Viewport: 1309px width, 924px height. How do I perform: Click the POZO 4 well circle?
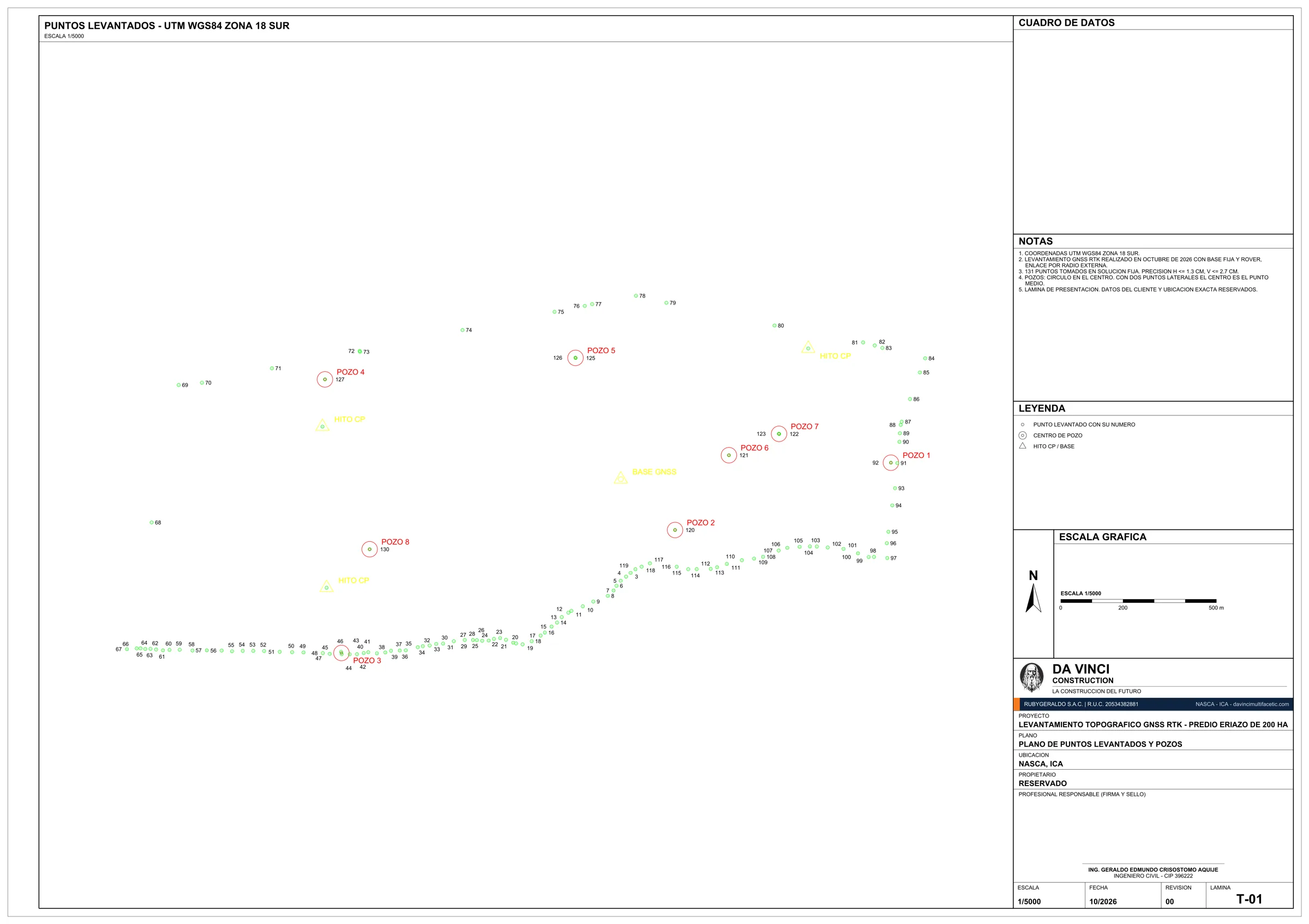[325, 379]
